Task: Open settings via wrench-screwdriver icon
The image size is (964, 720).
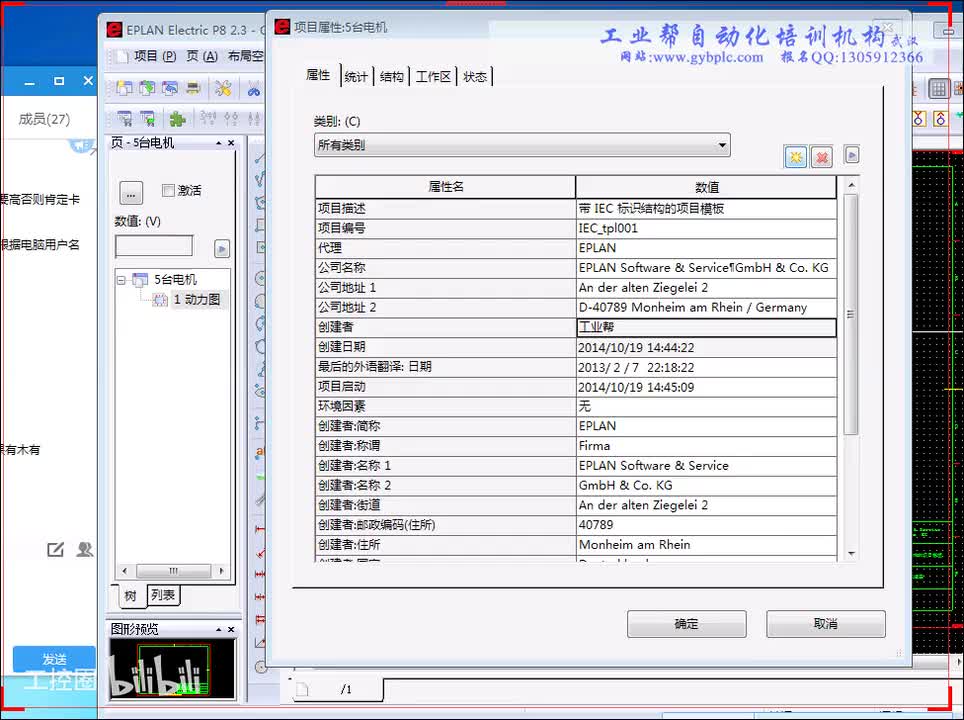Action: (x=223, y=88)
